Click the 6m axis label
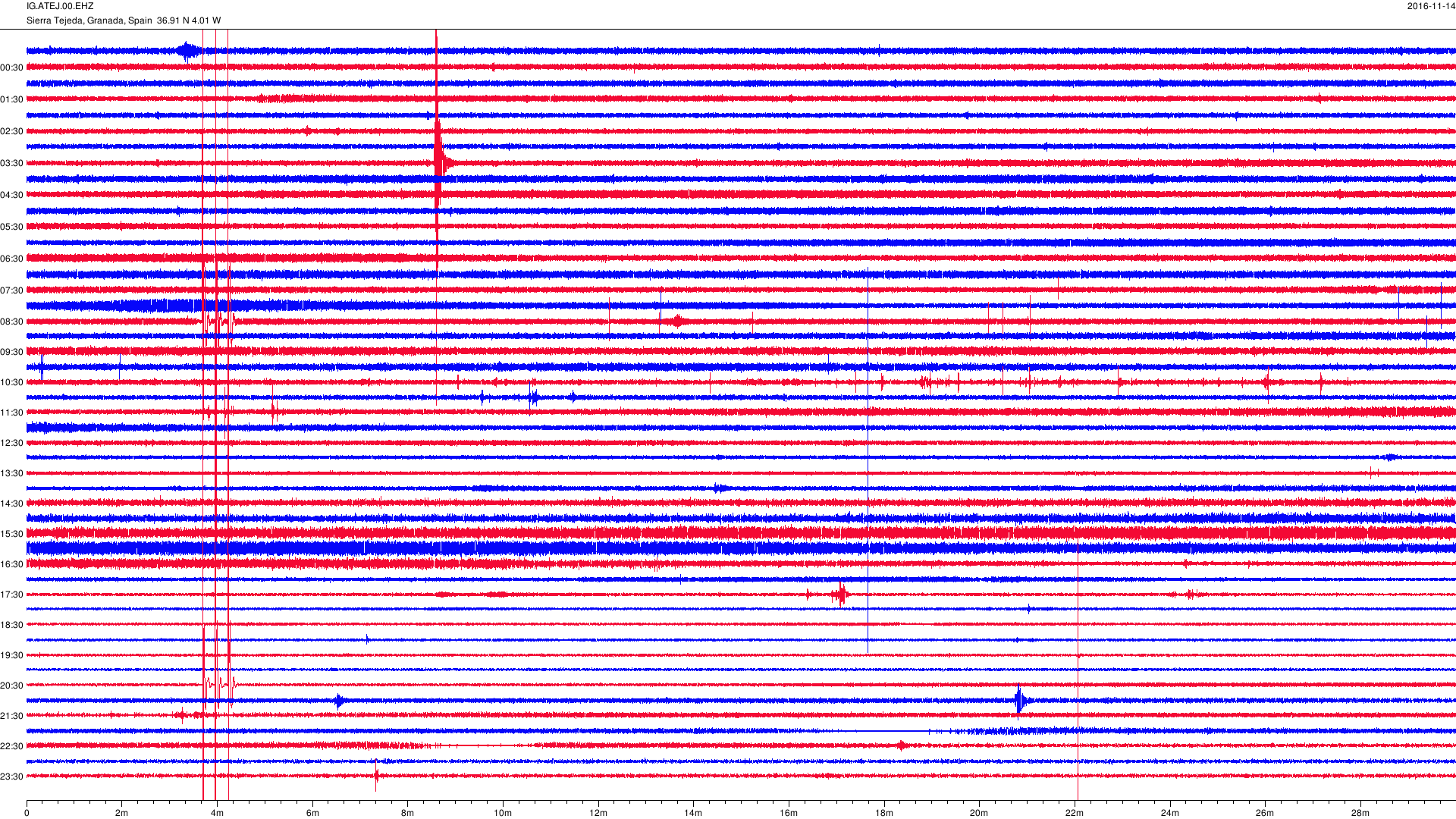The image size is (1456, 819). (312, 813)
